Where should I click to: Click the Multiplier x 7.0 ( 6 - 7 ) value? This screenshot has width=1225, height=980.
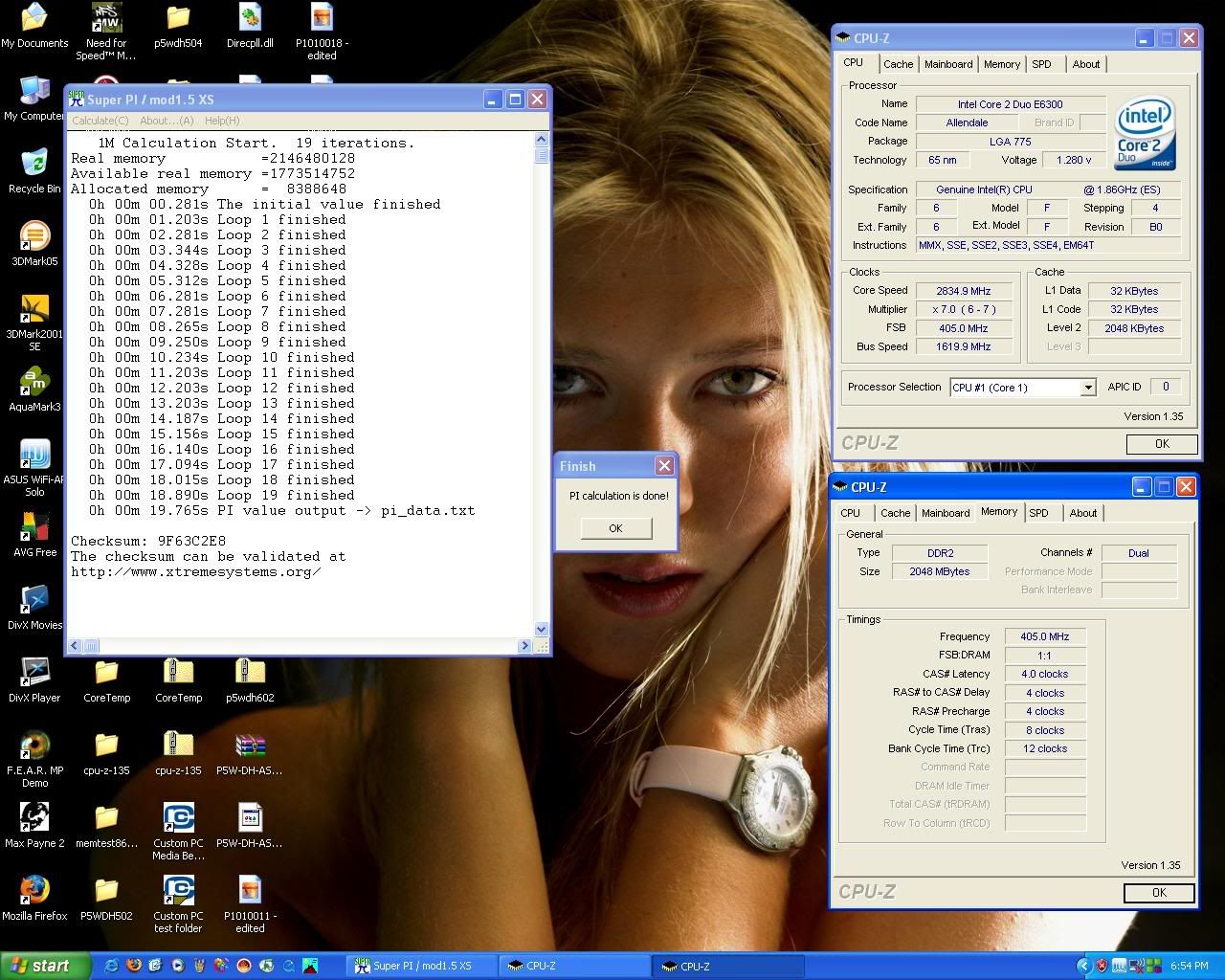coord(964,309)
